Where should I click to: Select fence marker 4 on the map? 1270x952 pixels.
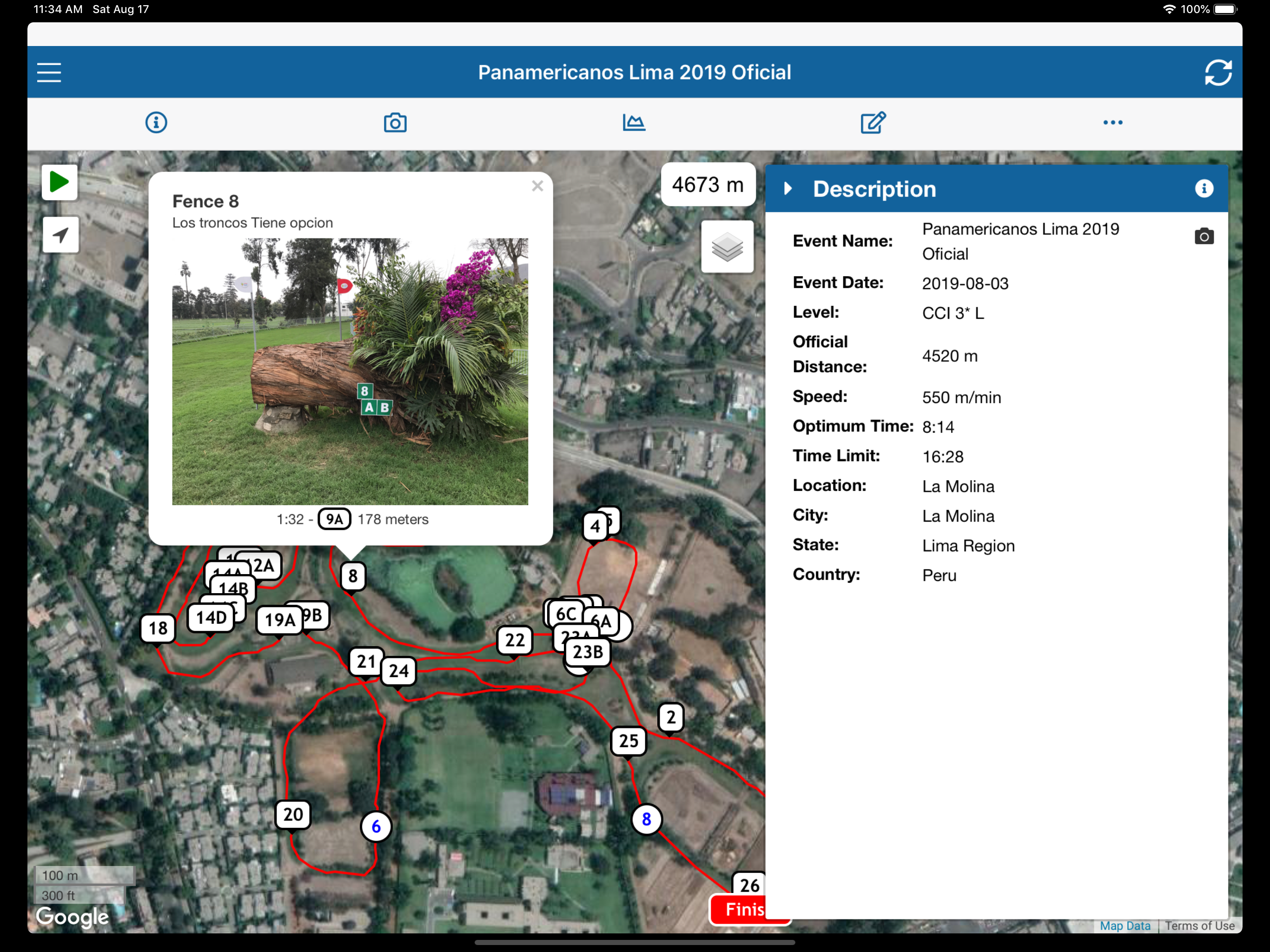[x=595, y=527]
